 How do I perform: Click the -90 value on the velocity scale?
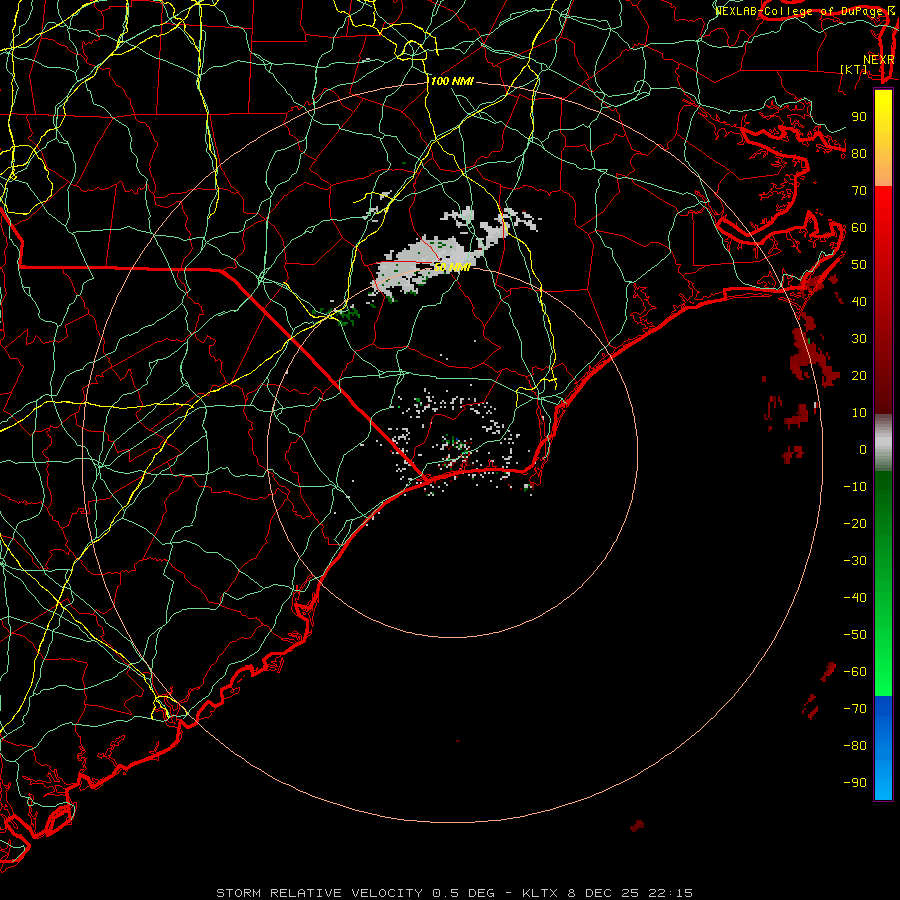[855, 783]
